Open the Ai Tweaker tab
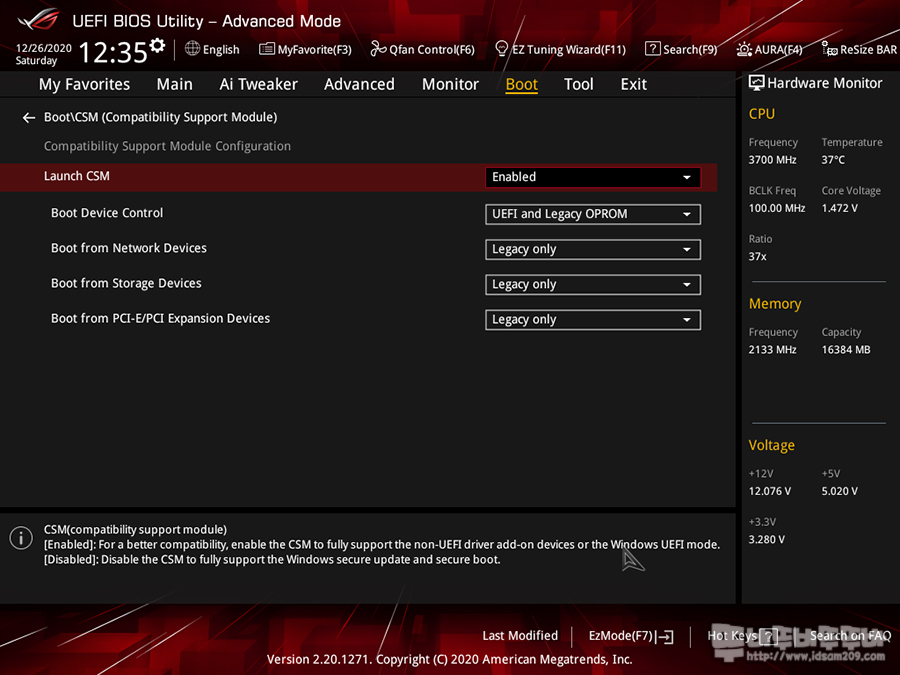This screenshot has width=900, height=675. click(x=258, y=84)
